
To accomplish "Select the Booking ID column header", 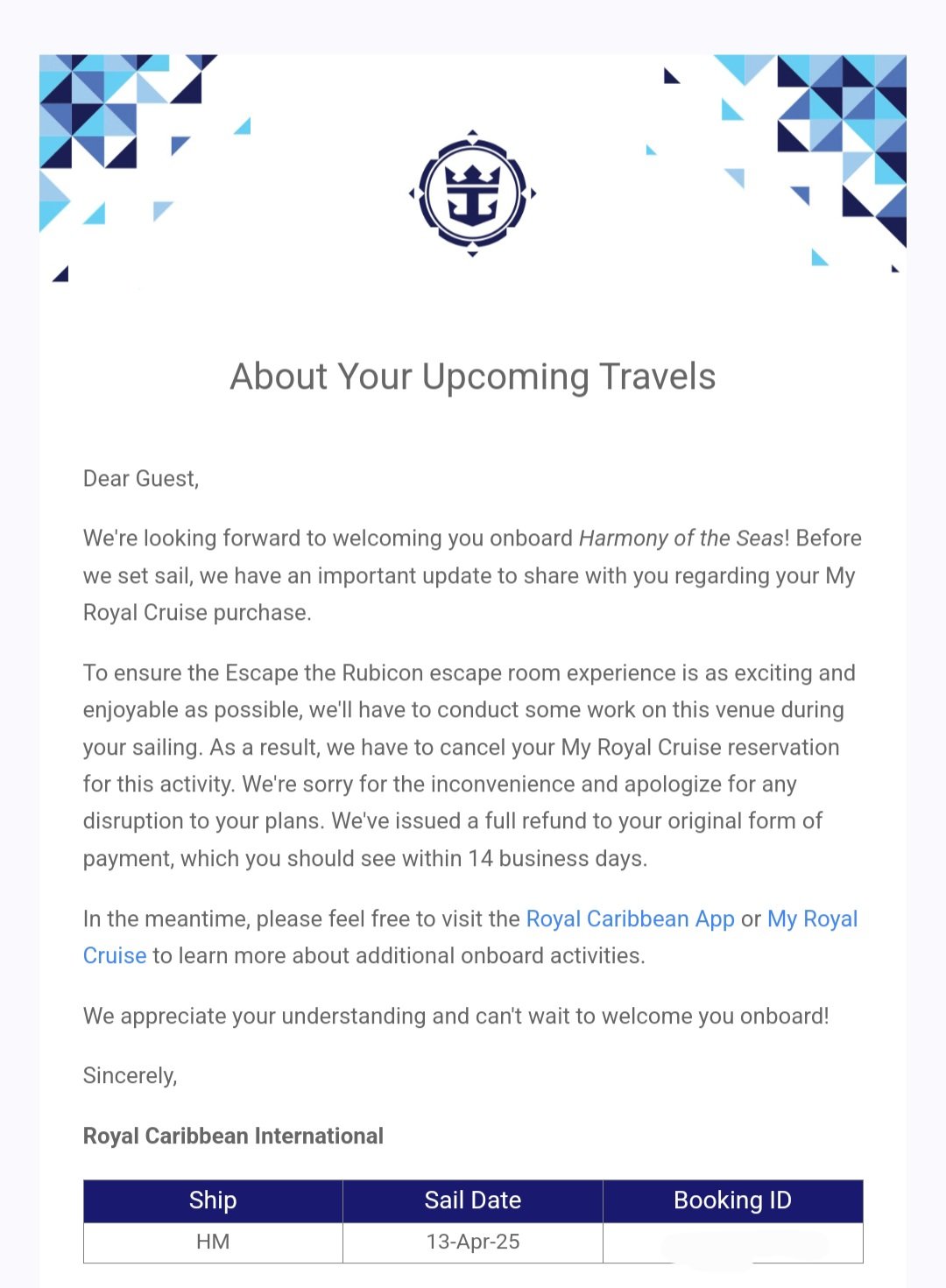I will tap(733, 1200).
